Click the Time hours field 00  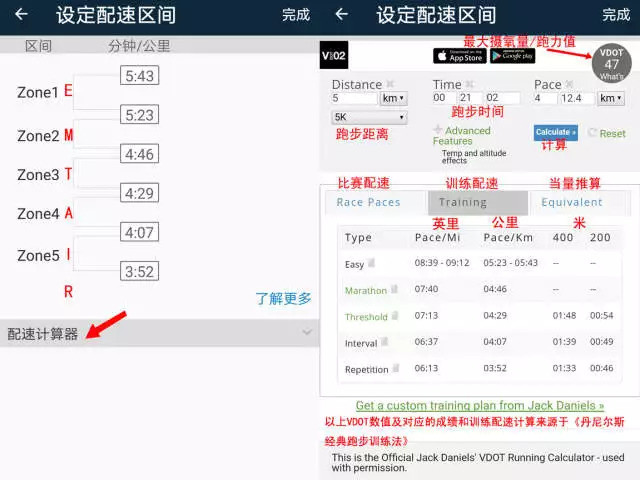(x=443, y=98)
